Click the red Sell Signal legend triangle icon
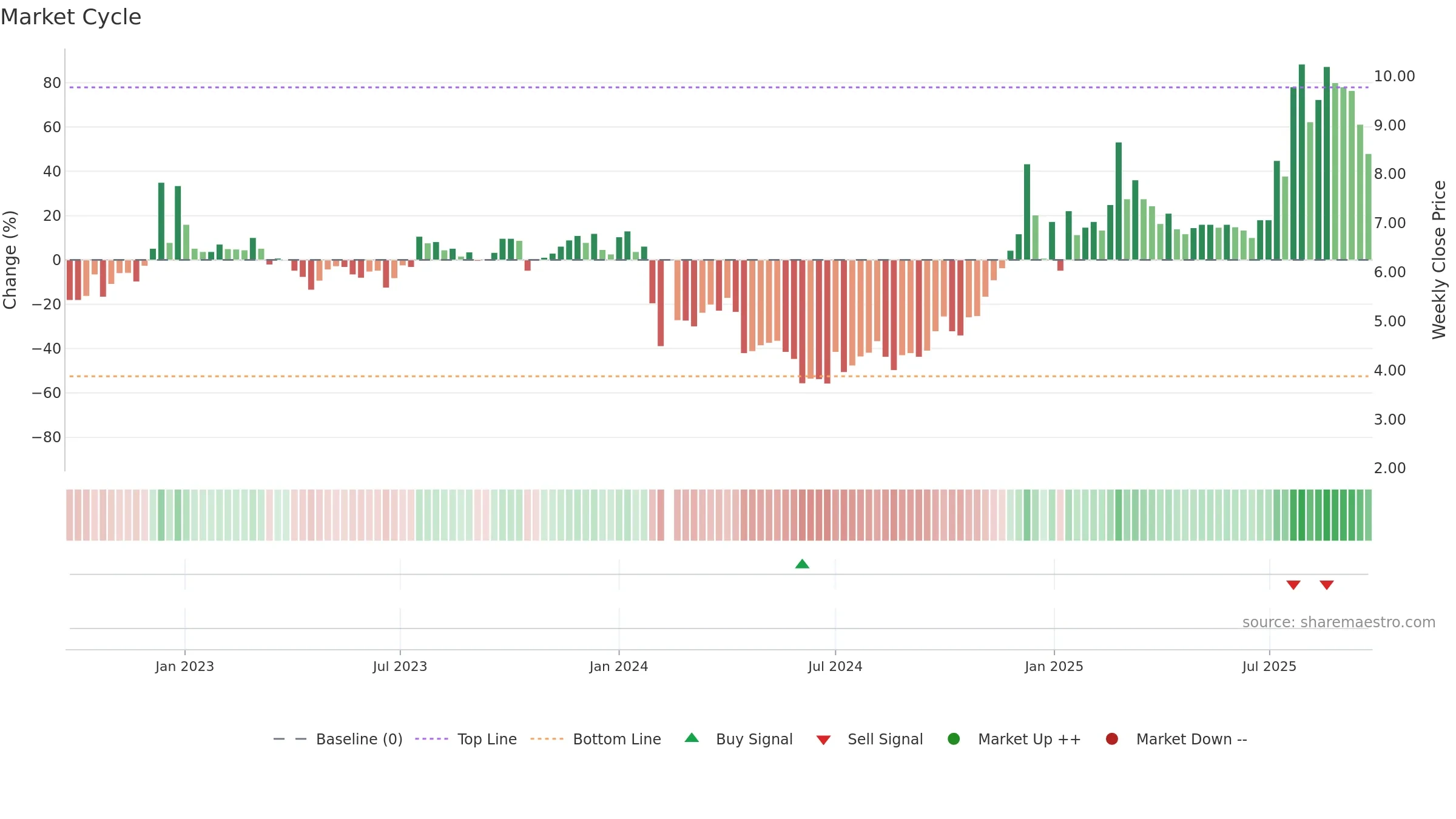The width and height of the screenshot is (1456, 819). (x=823, y=740)
